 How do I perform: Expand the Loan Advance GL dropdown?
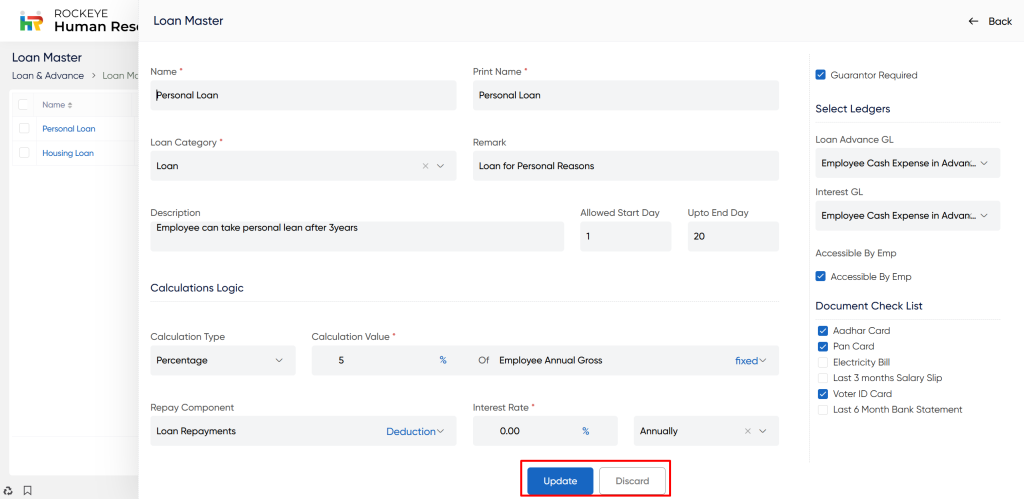[x=906, y=163]
